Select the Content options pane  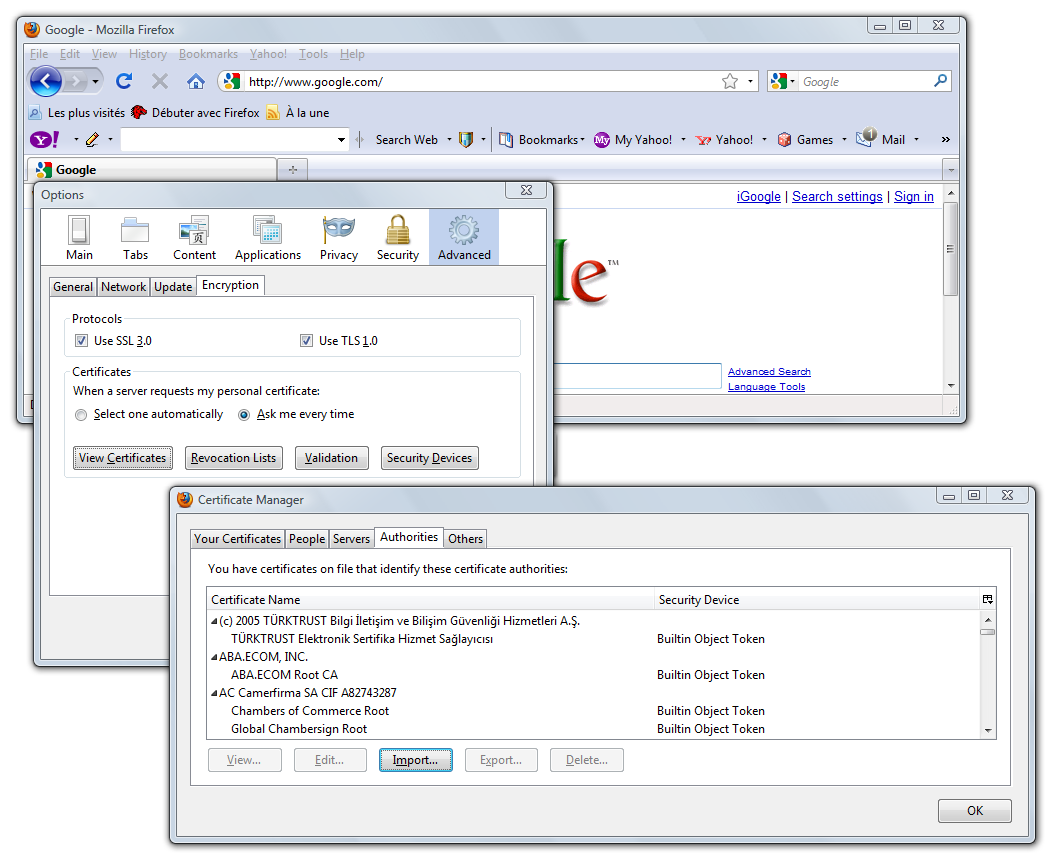click(x=194, y=238)
